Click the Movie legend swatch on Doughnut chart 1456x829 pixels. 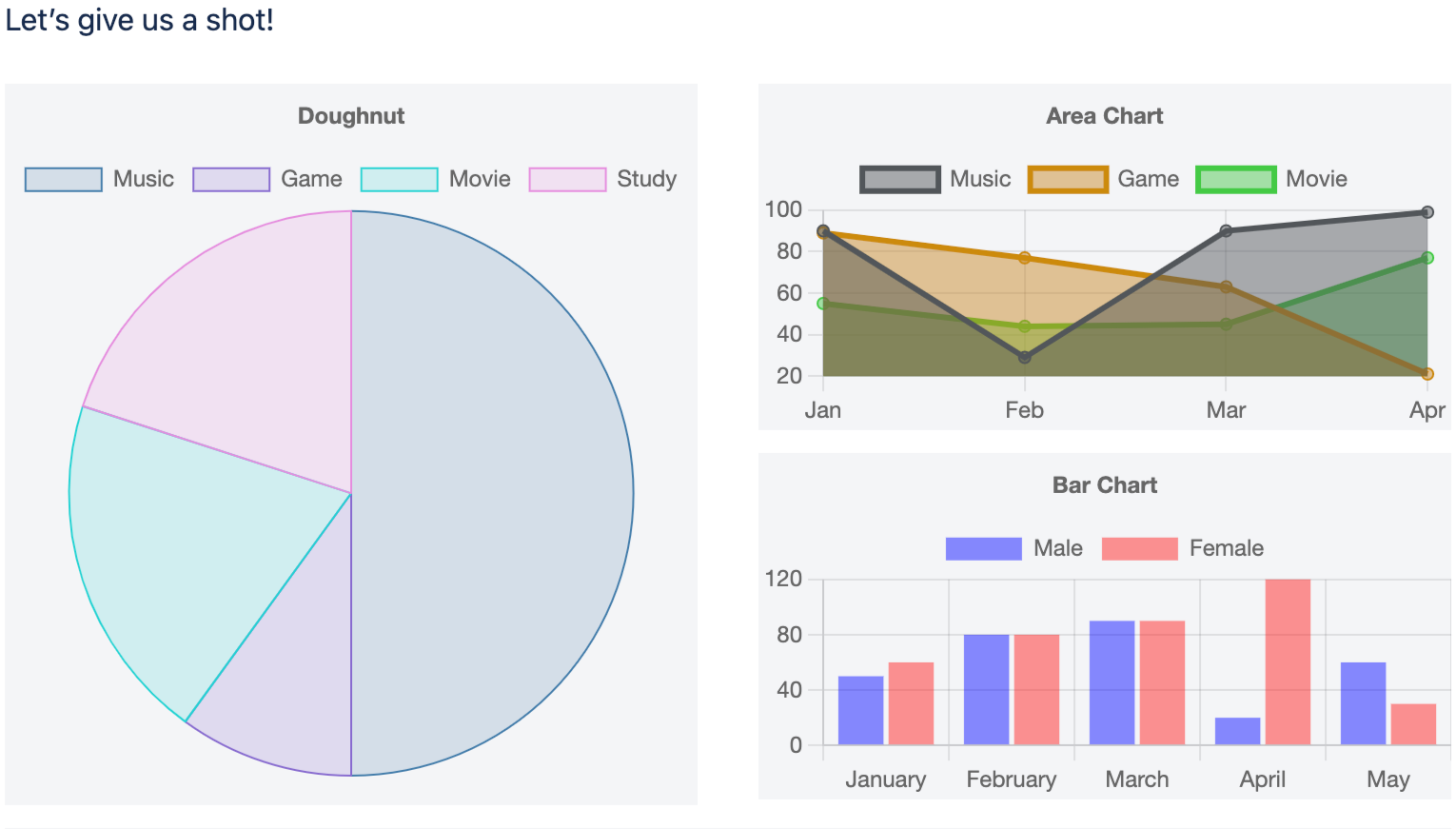pyautogui.click(x=399, y=179)
